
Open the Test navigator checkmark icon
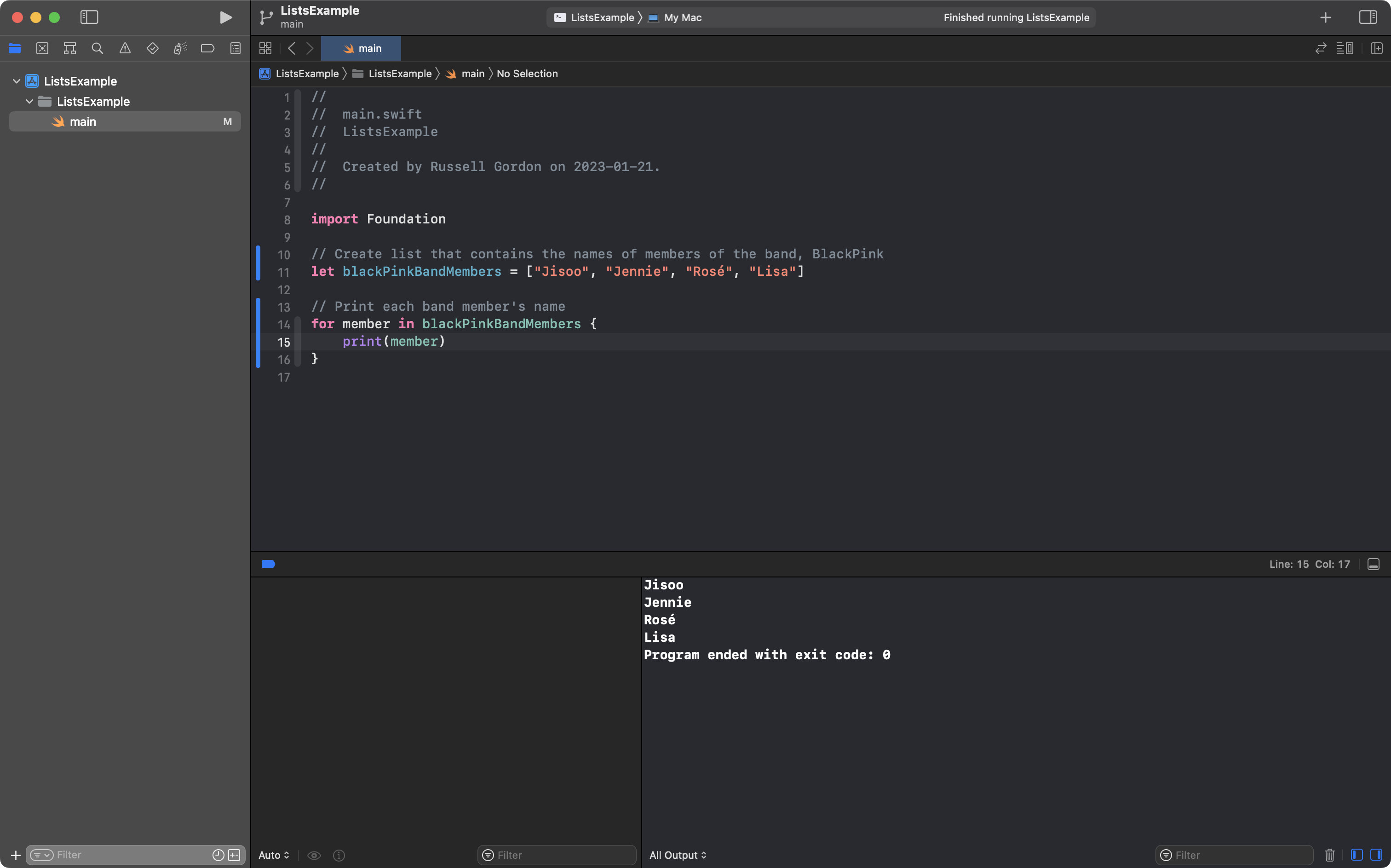click(x=152, y=48)
